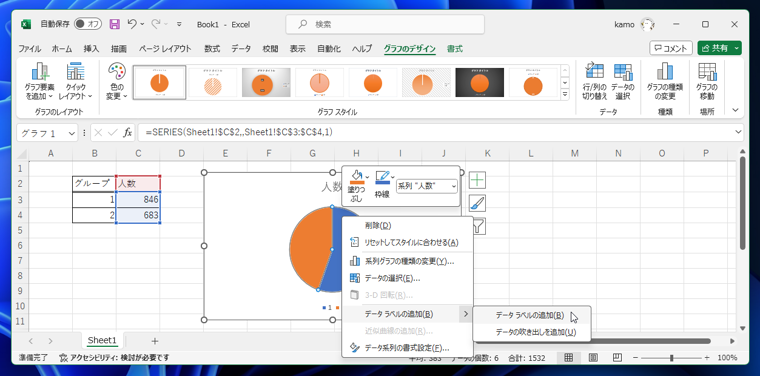Image resolution: width=760 pixels, height=376 pixels.
Task: Open the Outline (枠線) dropdown arrow
Action: point(393,176)
